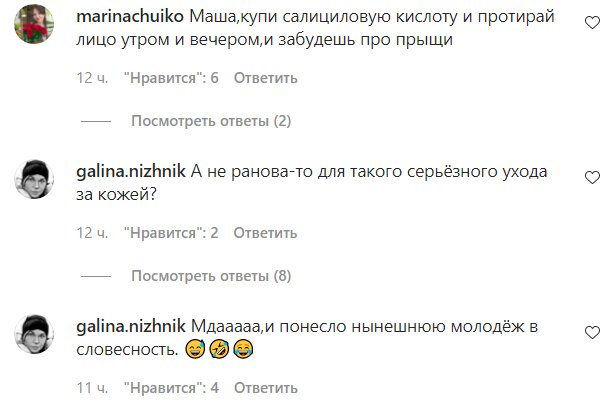Expand "Посмотреть ответы (2)" replies
612x411 pixels.
tap(210, 122)
